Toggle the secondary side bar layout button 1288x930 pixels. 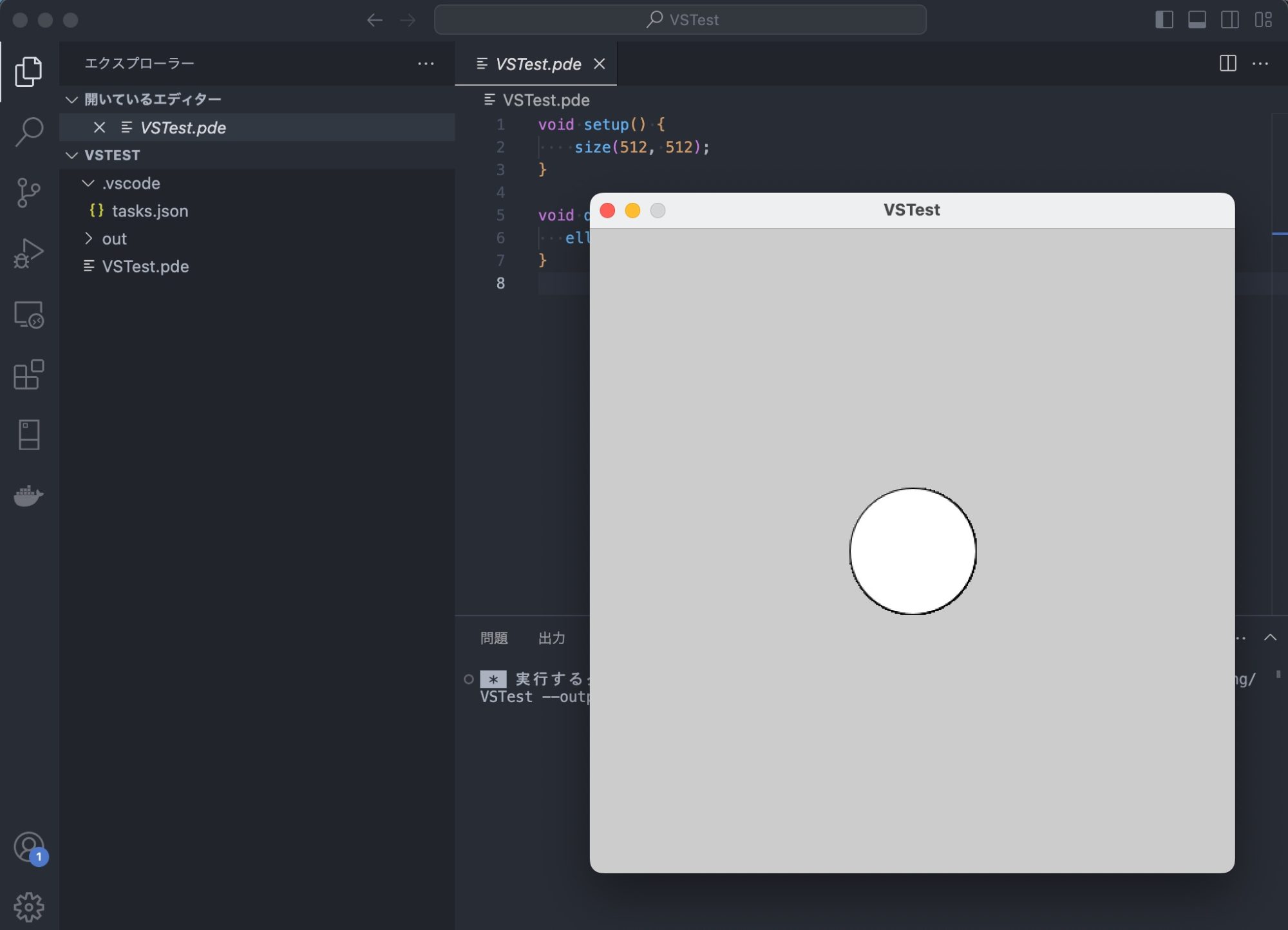pyautogui.click(x=1230, y=20)
